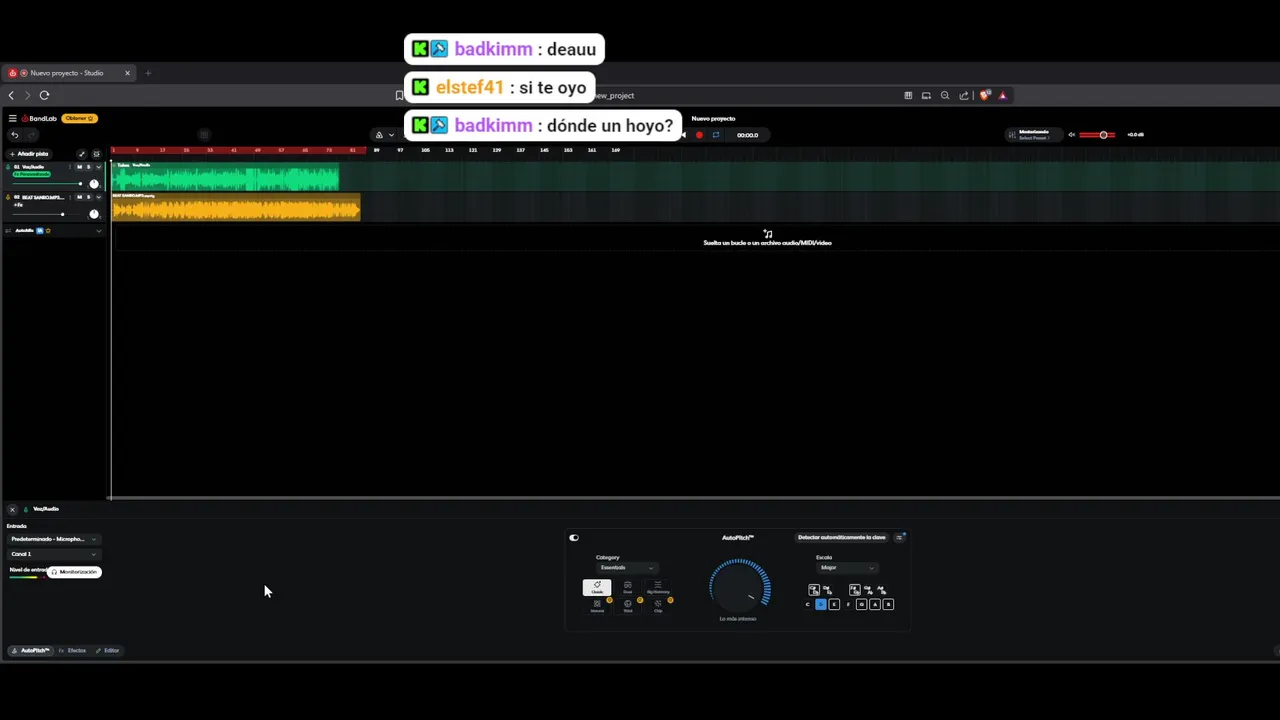
Task: Solo the Voz/Audio track
Action: [88, 167]
